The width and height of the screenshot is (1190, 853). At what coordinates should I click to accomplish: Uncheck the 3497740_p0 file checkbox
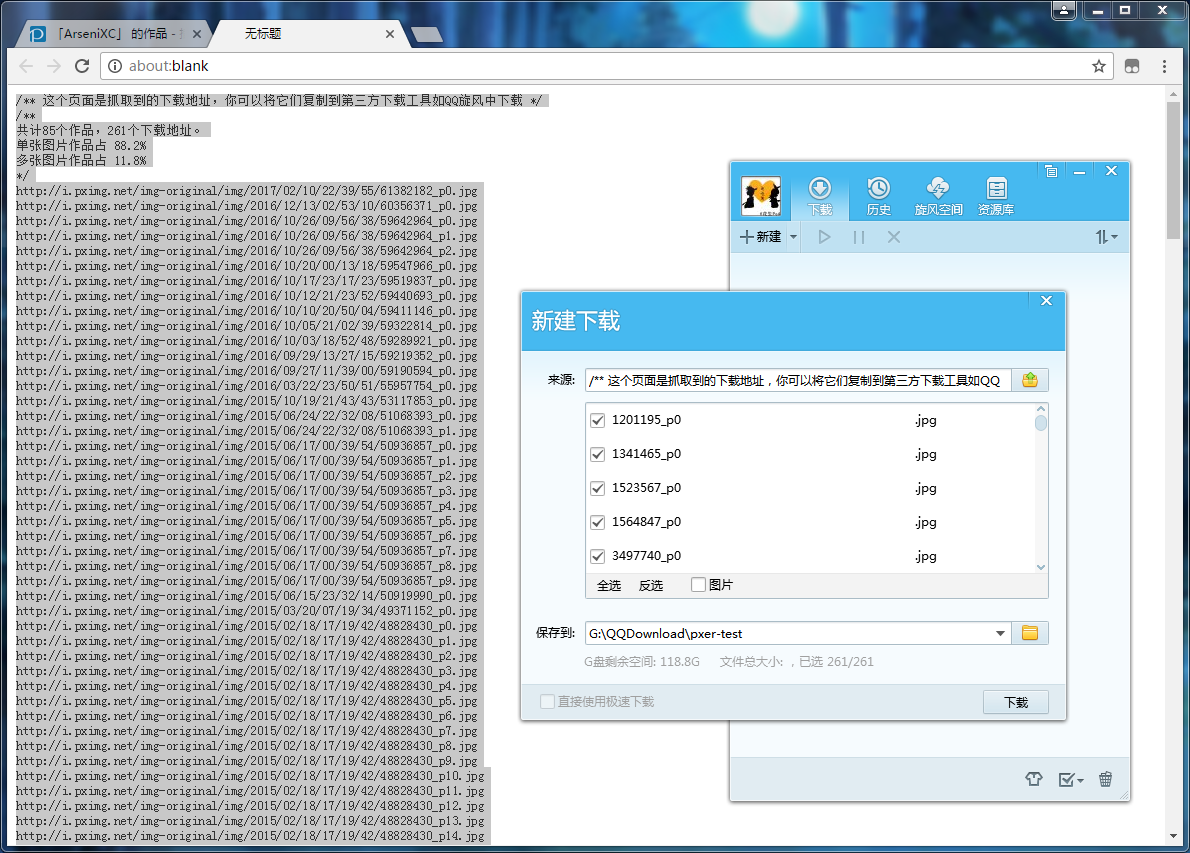tap(597, 556)
